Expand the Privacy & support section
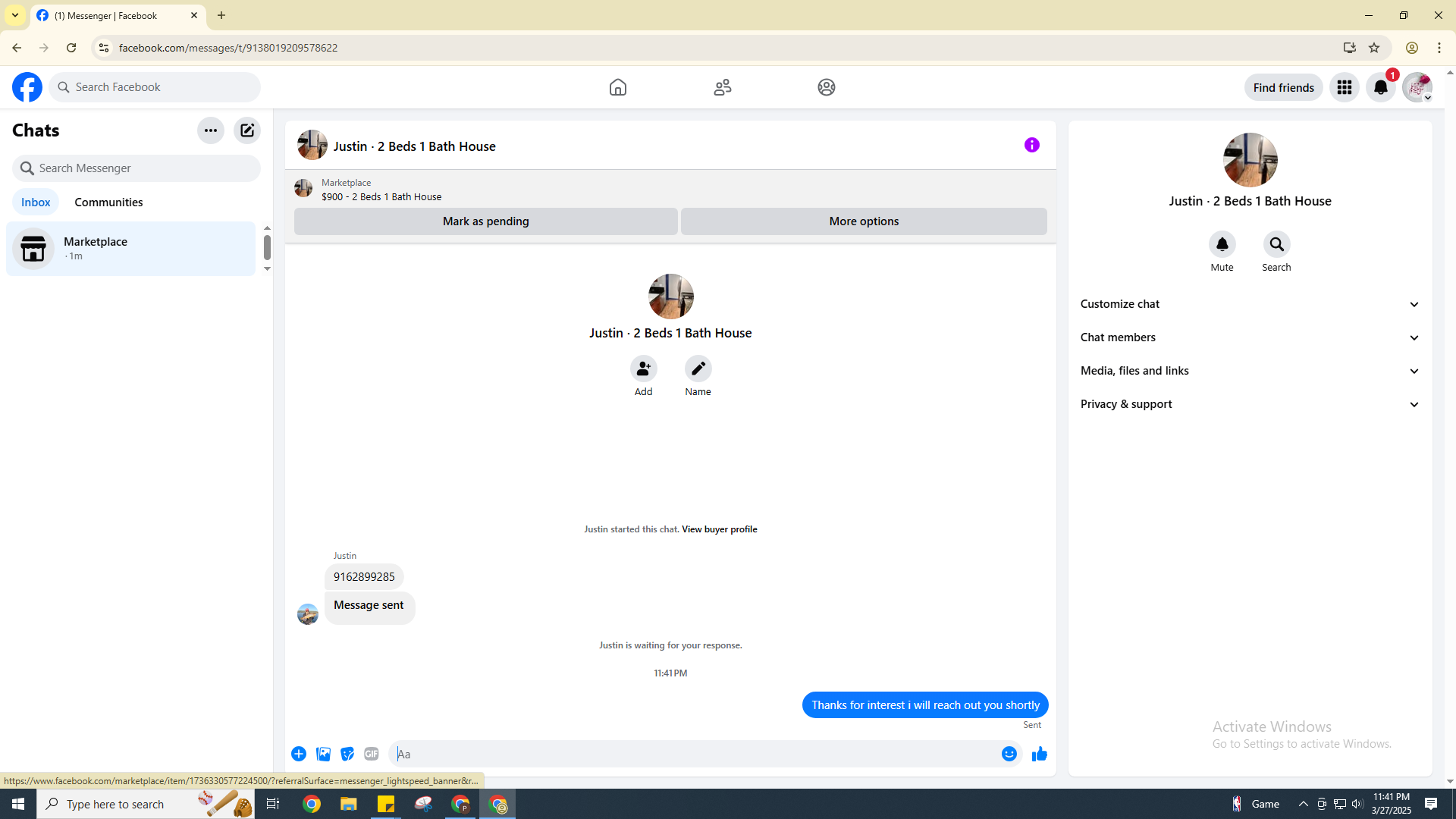The image size is (1456, 819). coord(1250,404)
